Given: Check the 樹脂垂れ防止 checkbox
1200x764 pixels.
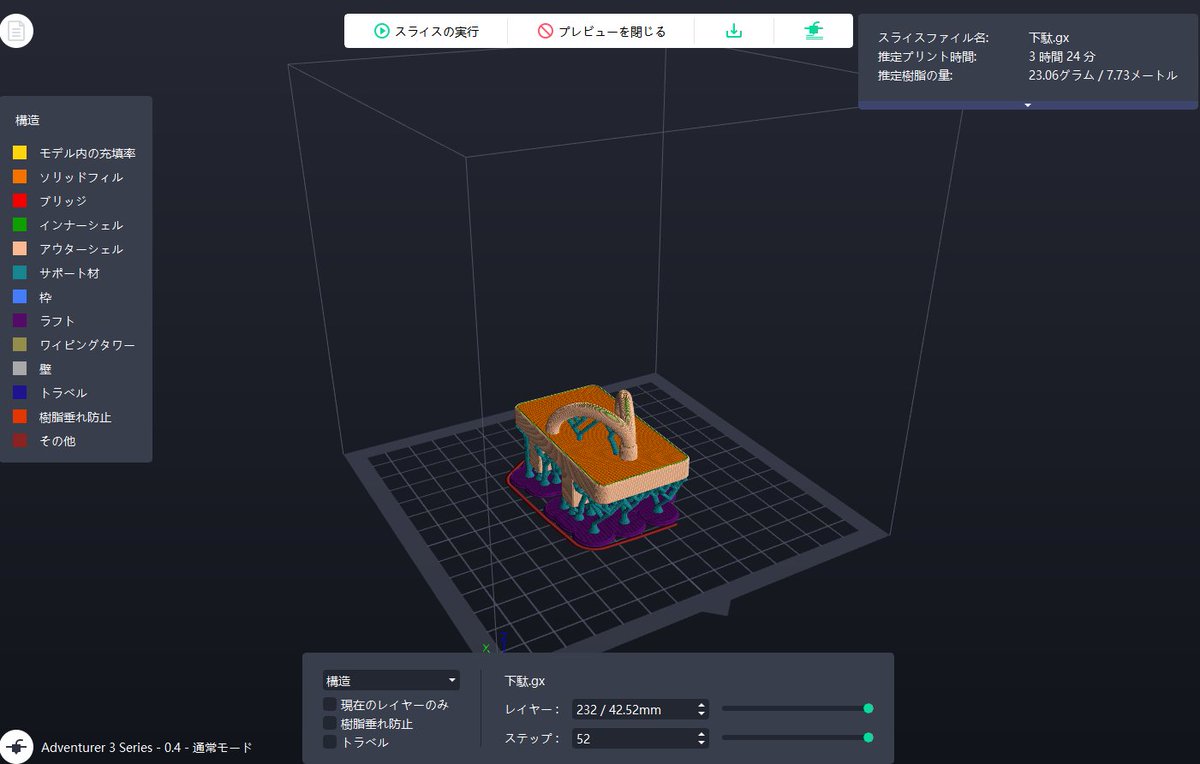Looking at the screenshot, I should click(330, 725).
